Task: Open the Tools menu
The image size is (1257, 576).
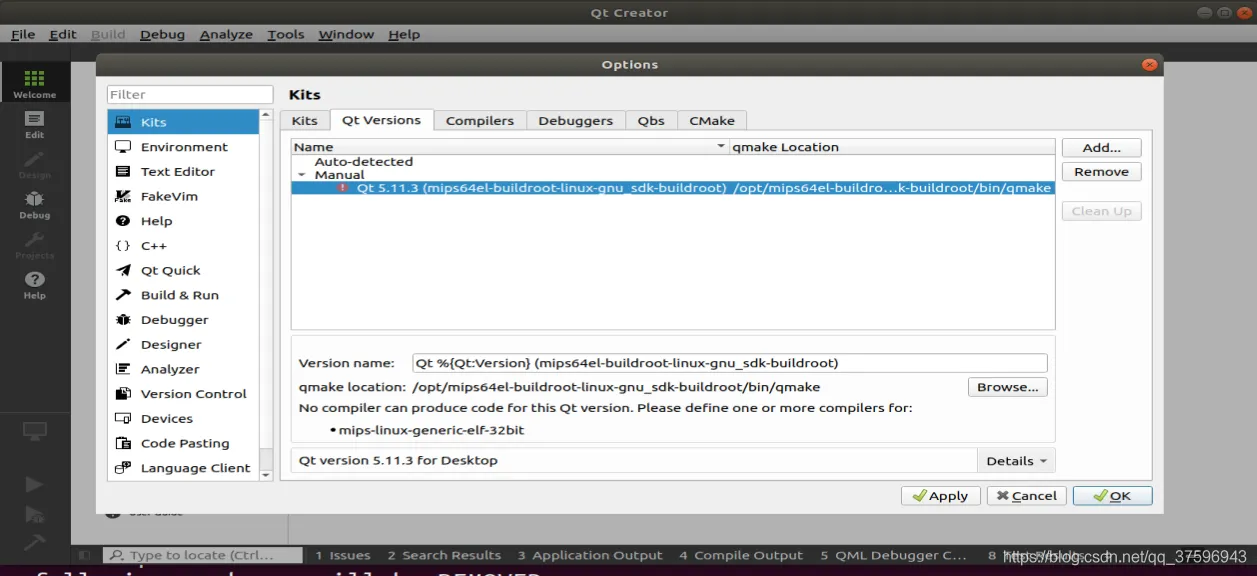Action: click(285, 34)
